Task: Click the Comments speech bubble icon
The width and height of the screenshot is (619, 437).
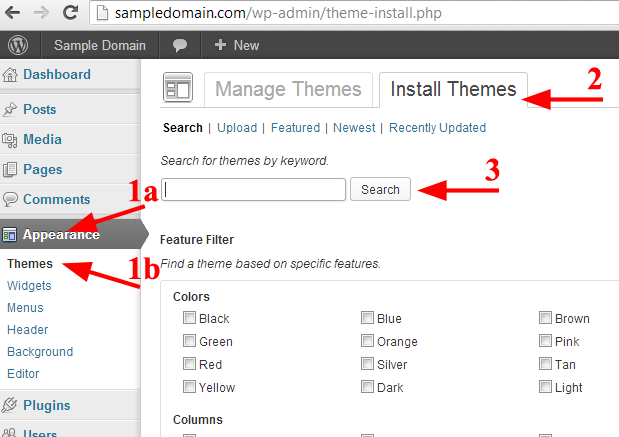Action: [x=10, y=199]
